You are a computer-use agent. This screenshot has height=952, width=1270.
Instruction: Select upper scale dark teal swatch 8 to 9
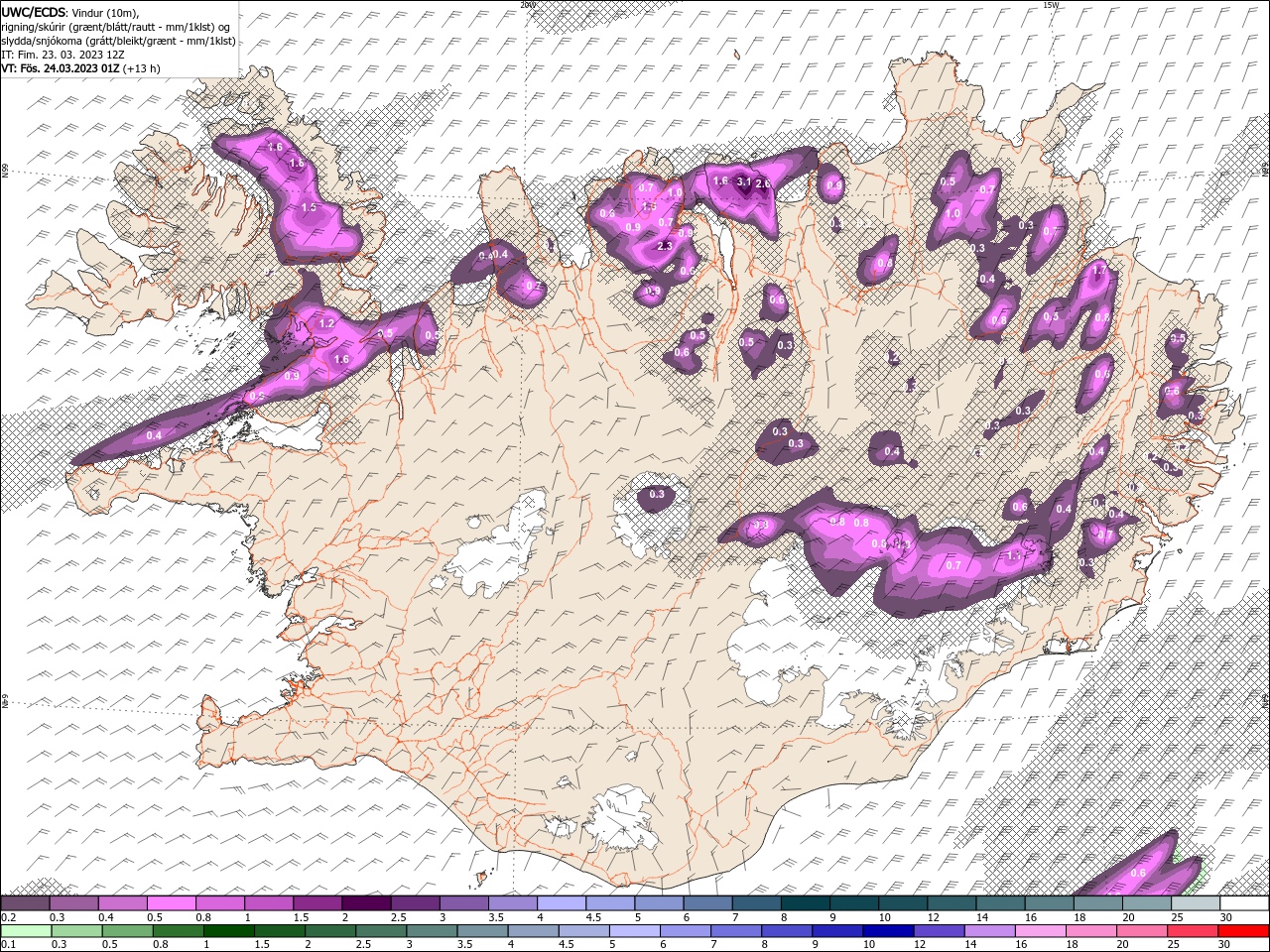[805, 903]
